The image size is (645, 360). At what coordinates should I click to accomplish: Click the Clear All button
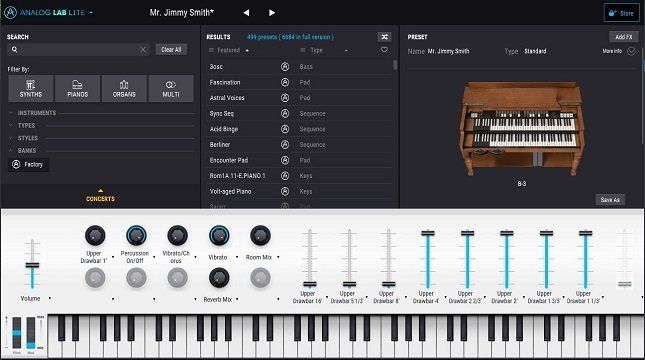pos(171,49)
